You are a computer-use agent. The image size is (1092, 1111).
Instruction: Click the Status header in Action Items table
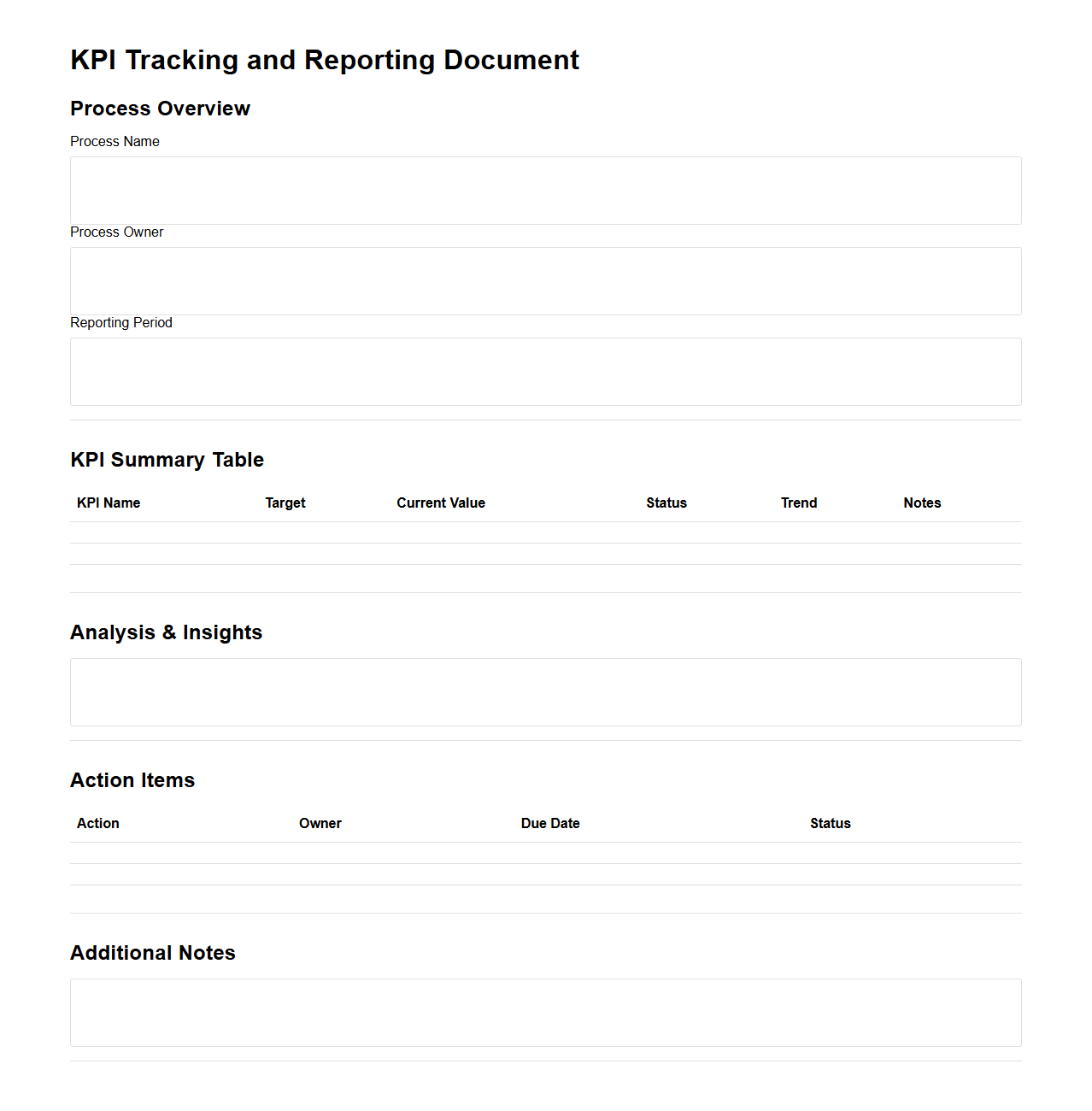click(830, 823)
